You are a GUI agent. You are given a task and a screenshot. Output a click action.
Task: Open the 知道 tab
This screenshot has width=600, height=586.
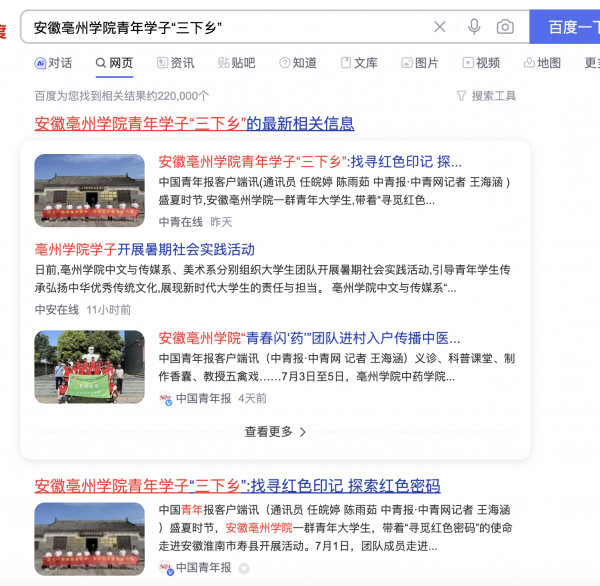click(298, 63)
